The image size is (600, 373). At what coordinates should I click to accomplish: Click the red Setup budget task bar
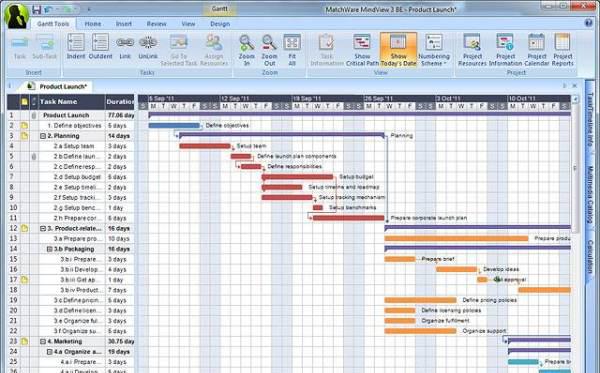(297, 177)
